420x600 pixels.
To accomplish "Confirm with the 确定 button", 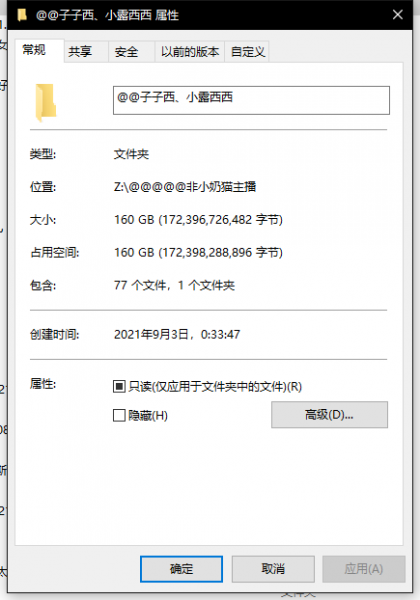I will pyautogui.click(x=181, y=569).
